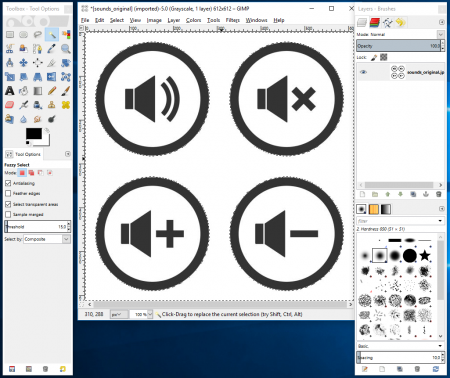The image size is (450, 378).
Task: Delete the layer with trash button
Action: (439, 194)
